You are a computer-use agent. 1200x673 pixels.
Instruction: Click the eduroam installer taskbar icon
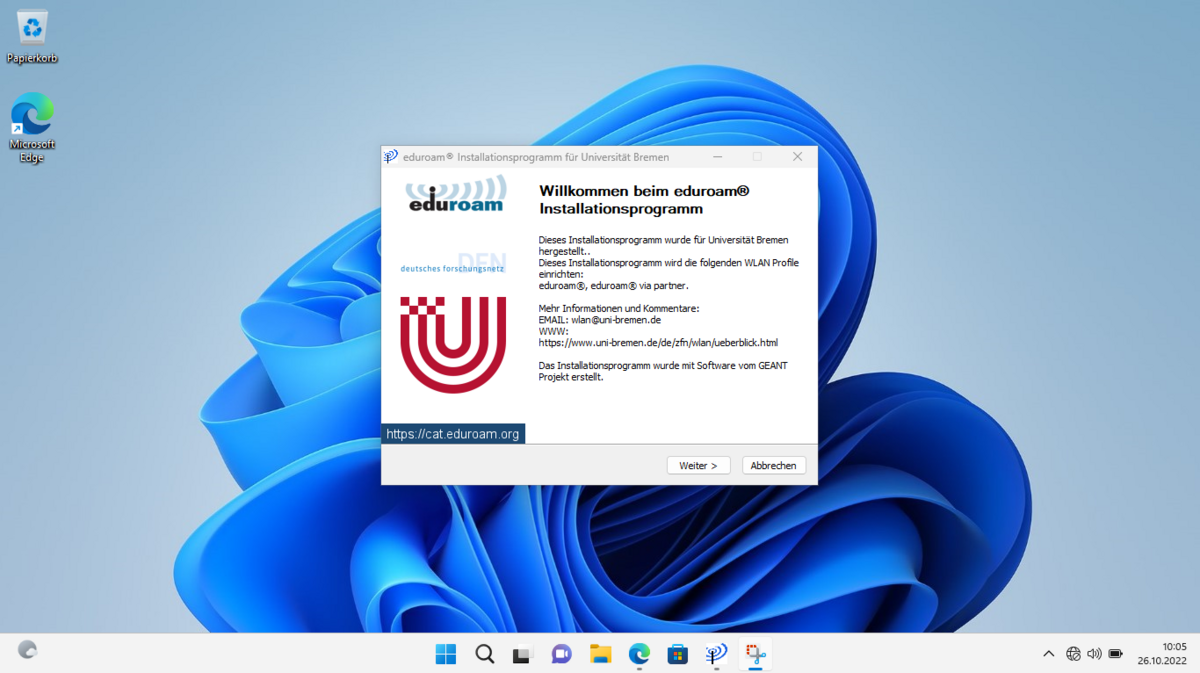716,654
